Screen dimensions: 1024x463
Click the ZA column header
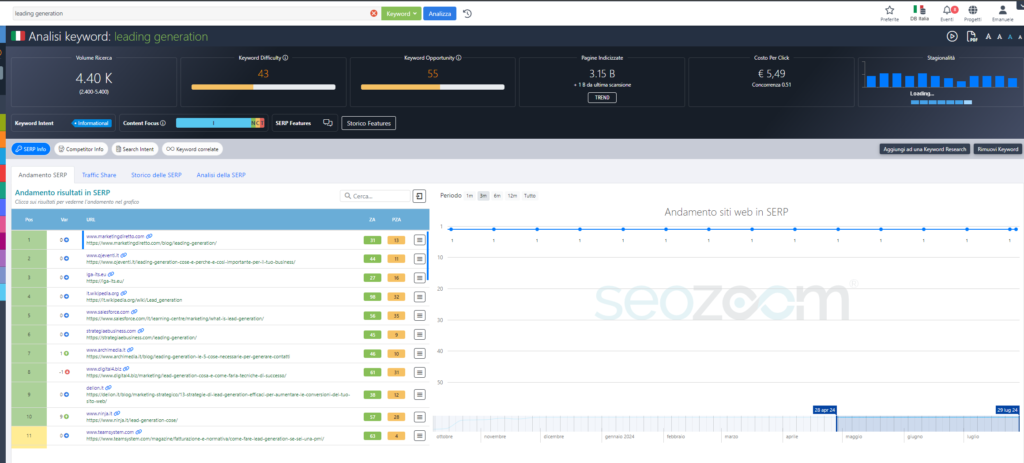click(372, 219)
